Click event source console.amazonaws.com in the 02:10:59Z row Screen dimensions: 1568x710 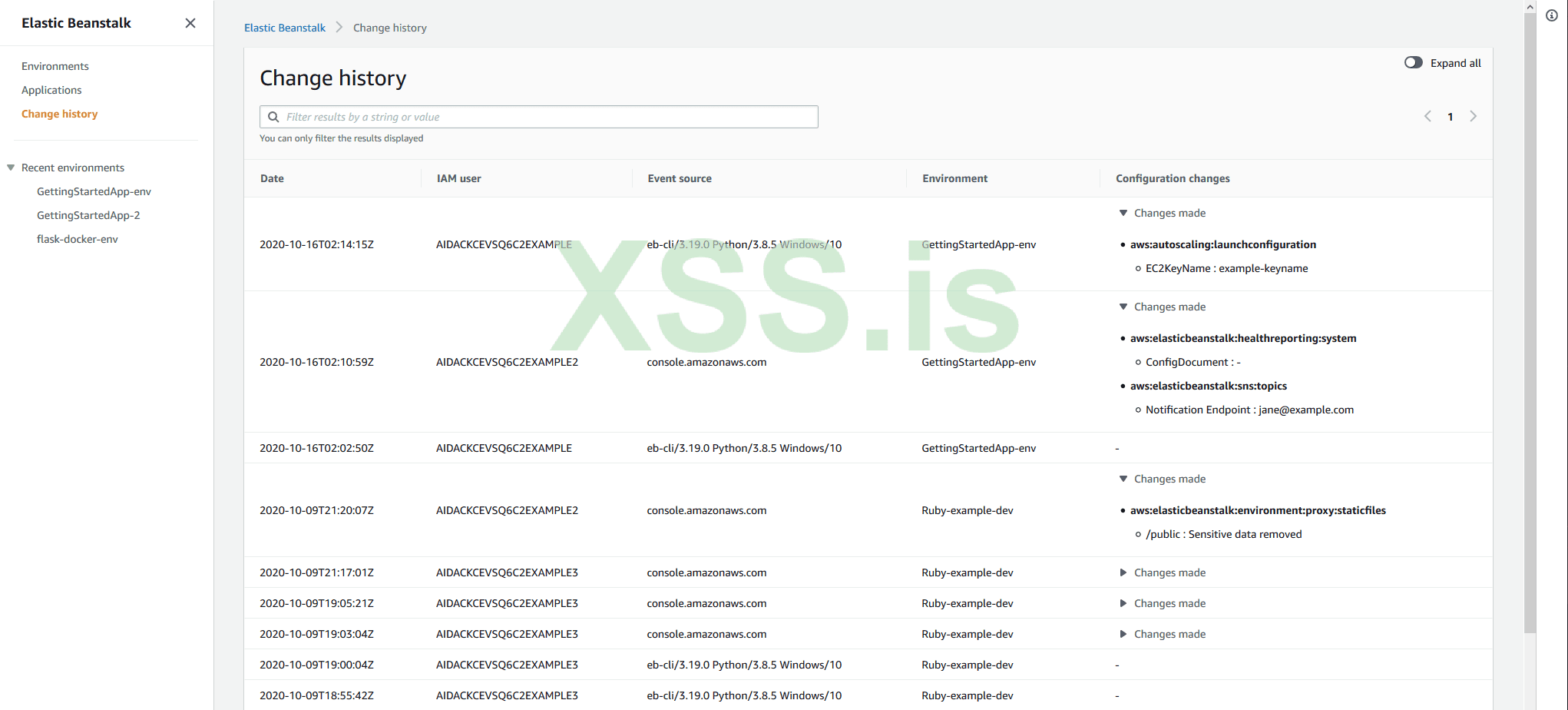[706, 362]
